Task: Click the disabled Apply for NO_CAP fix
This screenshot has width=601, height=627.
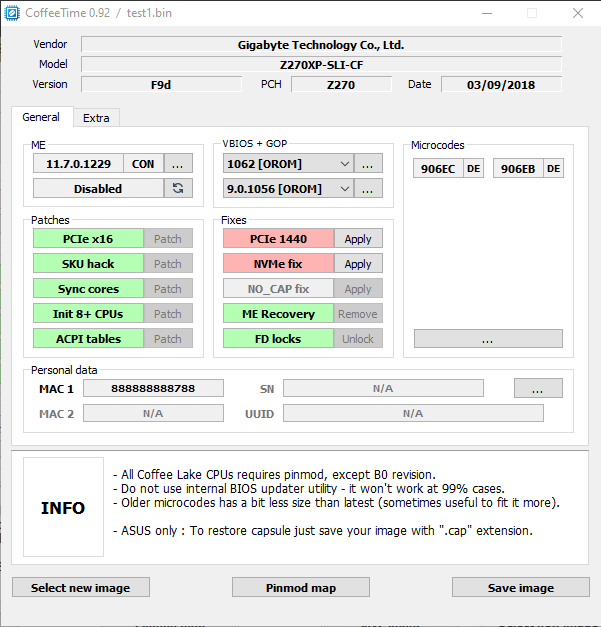Action: (x=358, y=288)
